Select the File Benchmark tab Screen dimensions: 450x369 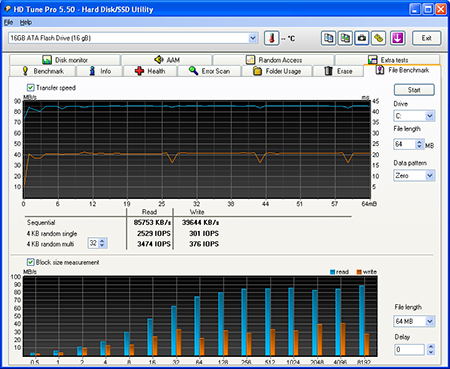point(402,70)
